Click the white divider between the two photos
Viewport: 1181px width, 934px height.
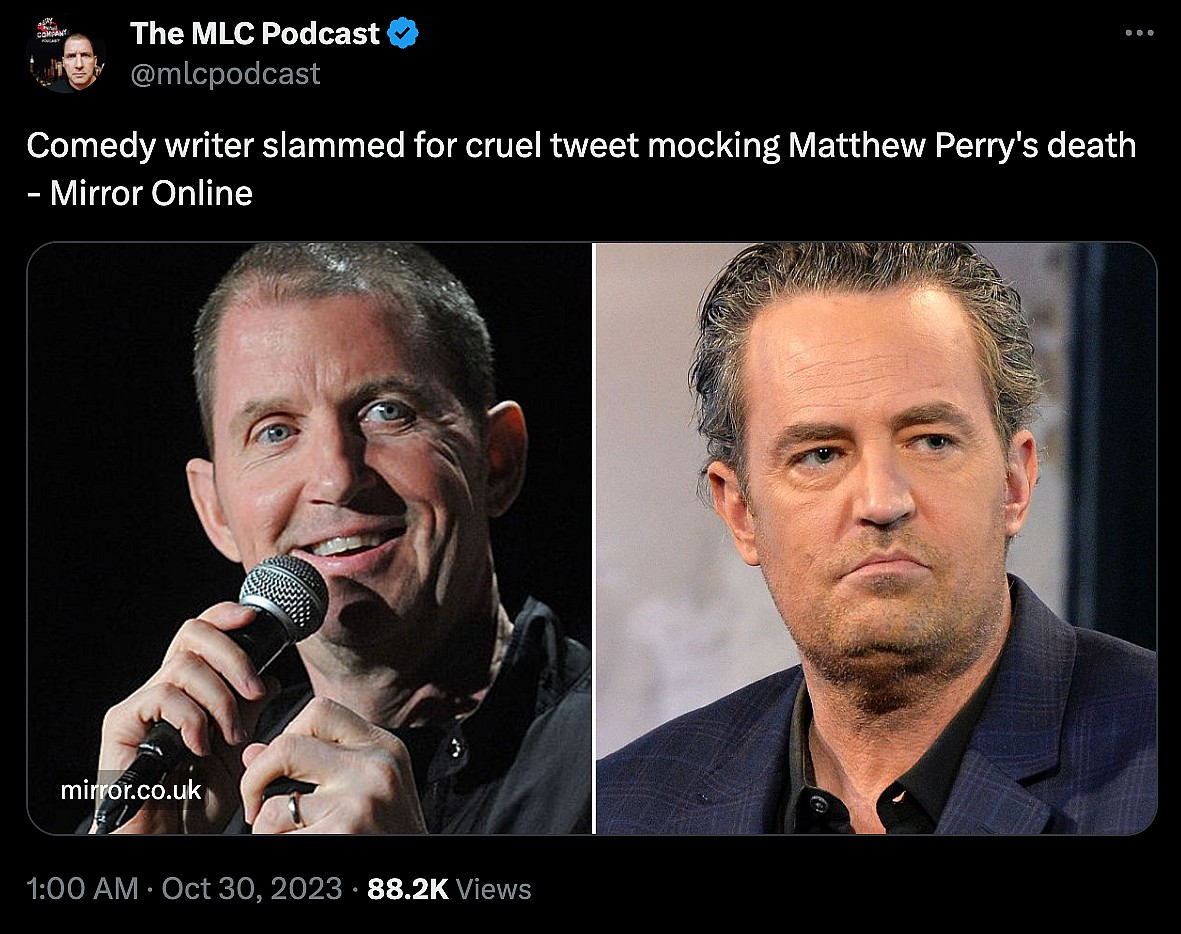pos(594,538)
